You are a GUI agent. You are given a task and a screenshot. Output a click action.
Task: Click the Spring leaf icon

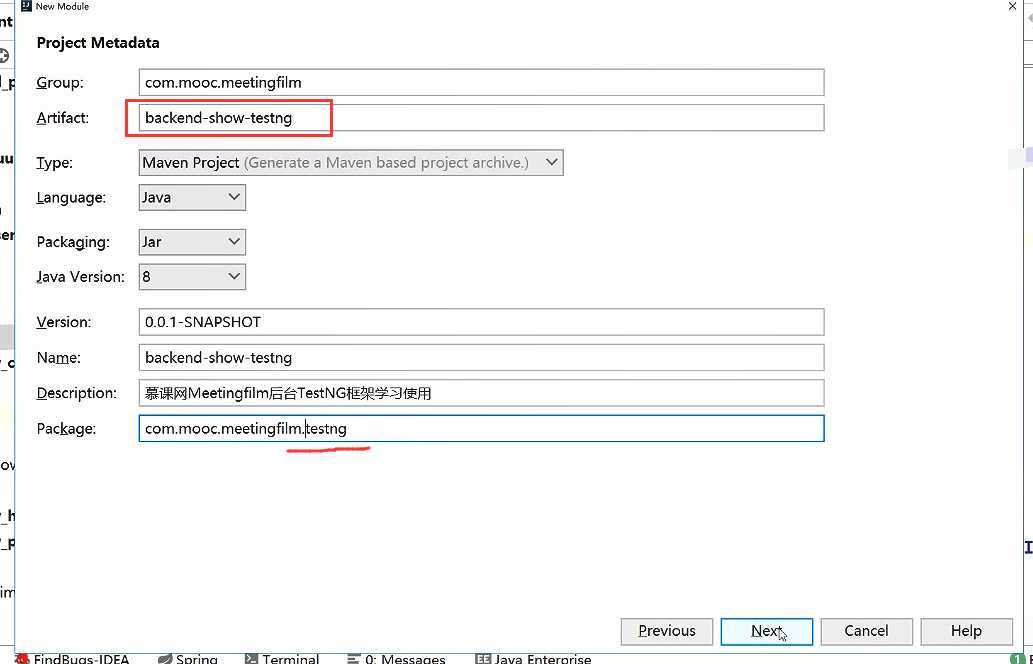point(165,658)
